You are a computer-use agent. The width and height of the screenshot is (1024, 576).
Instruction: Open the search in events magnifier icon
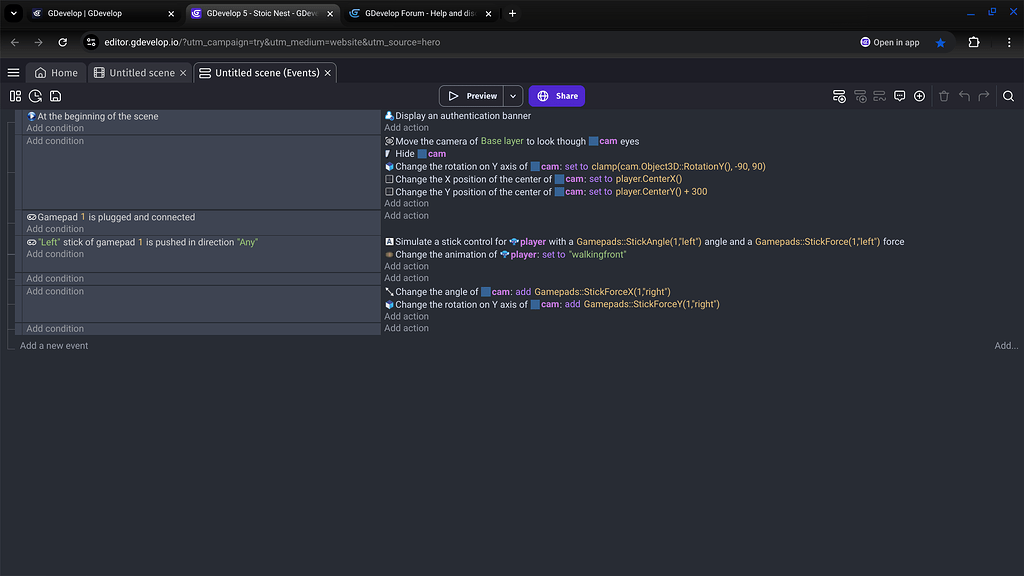tap(1008, 96)
